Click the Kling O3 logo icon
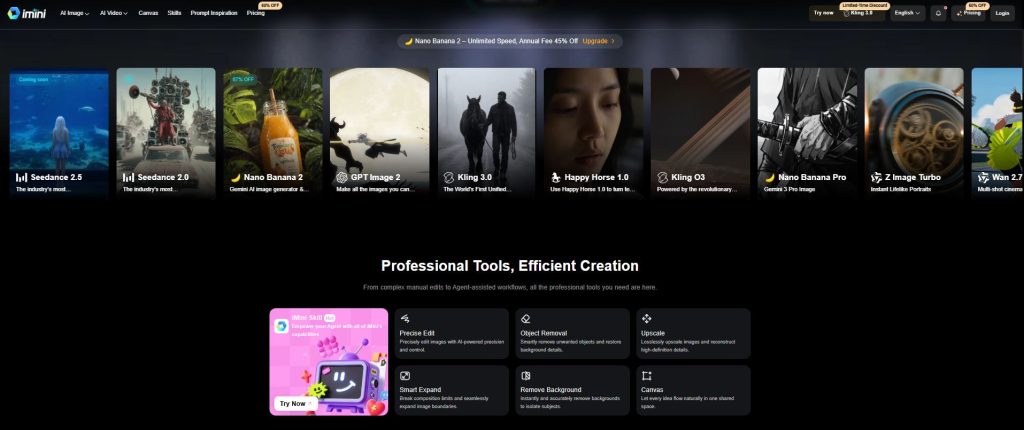The width and height of the screenshot is (1024, 430). click(662, 177)
